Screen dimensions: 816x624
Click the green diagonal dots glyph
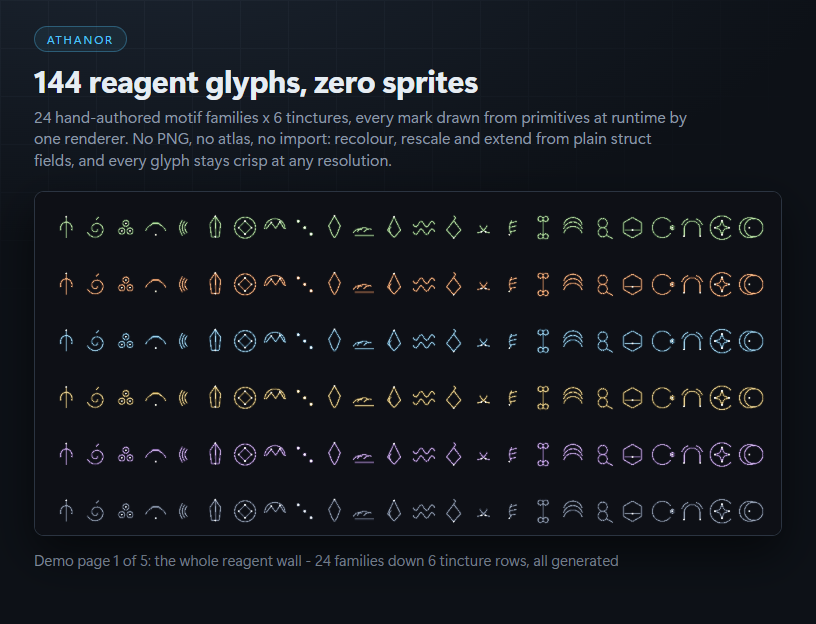(x=304, y=228)
